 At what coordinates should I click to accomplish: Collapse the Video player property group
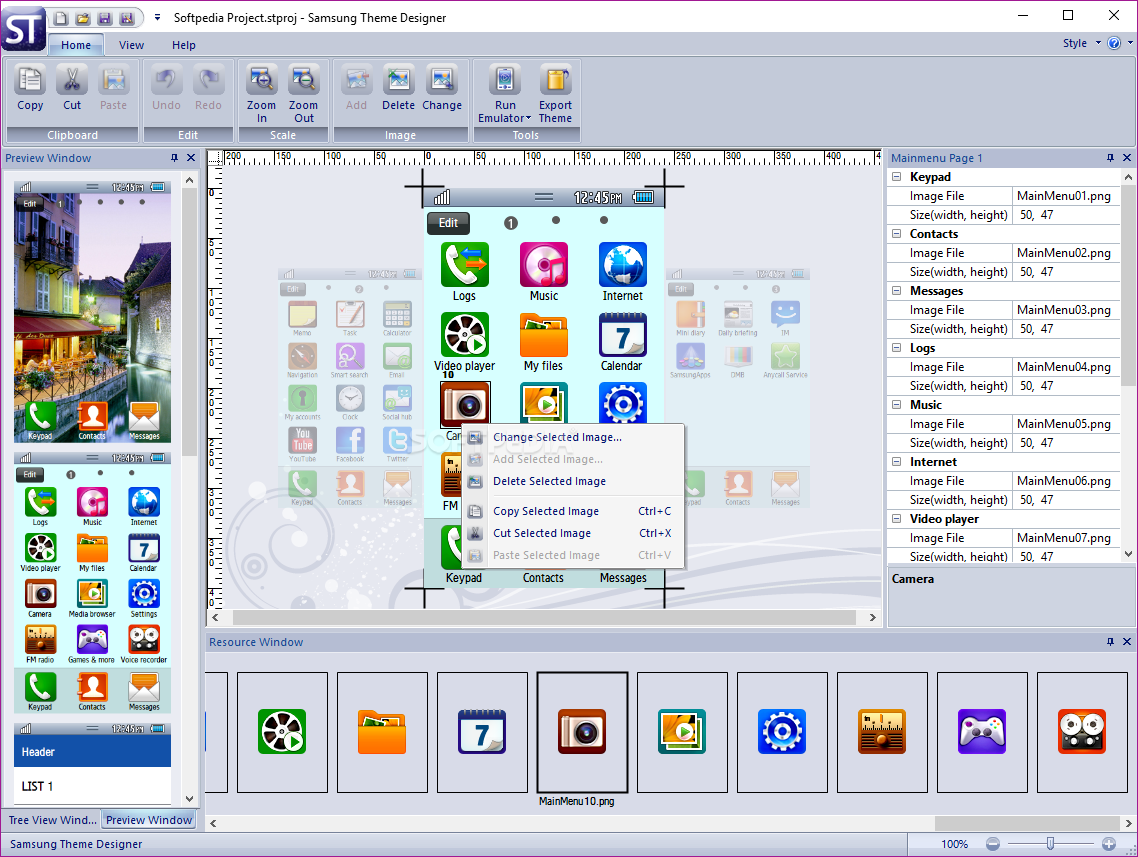tap(896, 518)
